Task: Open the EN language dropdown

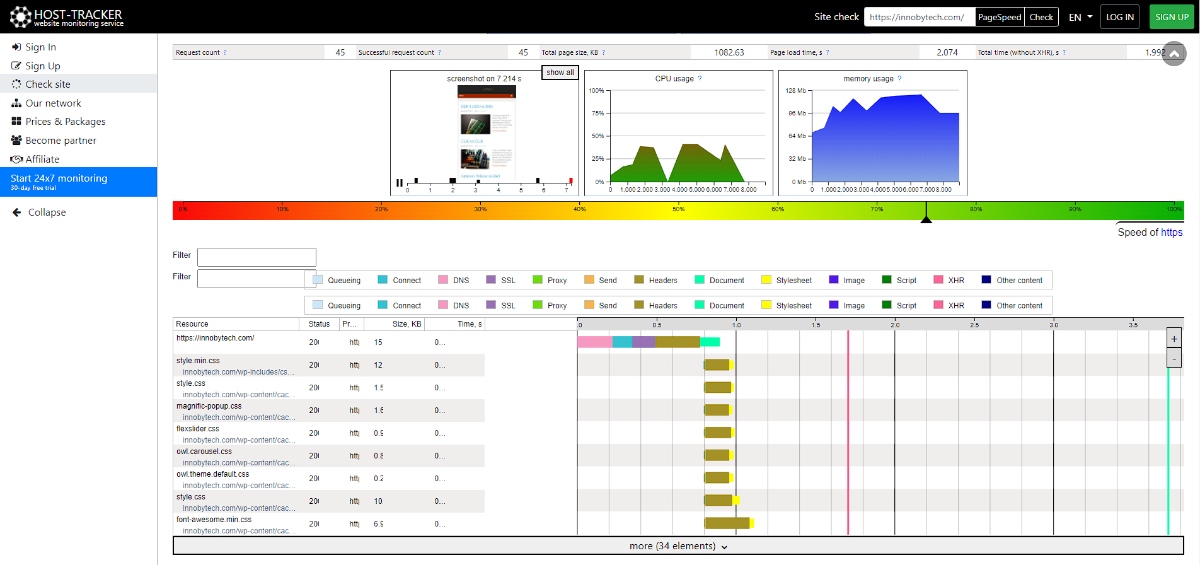Action: (1080, 17)
